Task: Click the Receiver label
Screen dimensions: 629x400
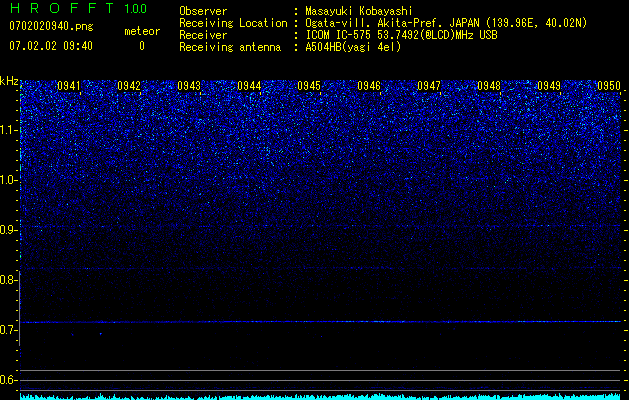Action: 203,35
